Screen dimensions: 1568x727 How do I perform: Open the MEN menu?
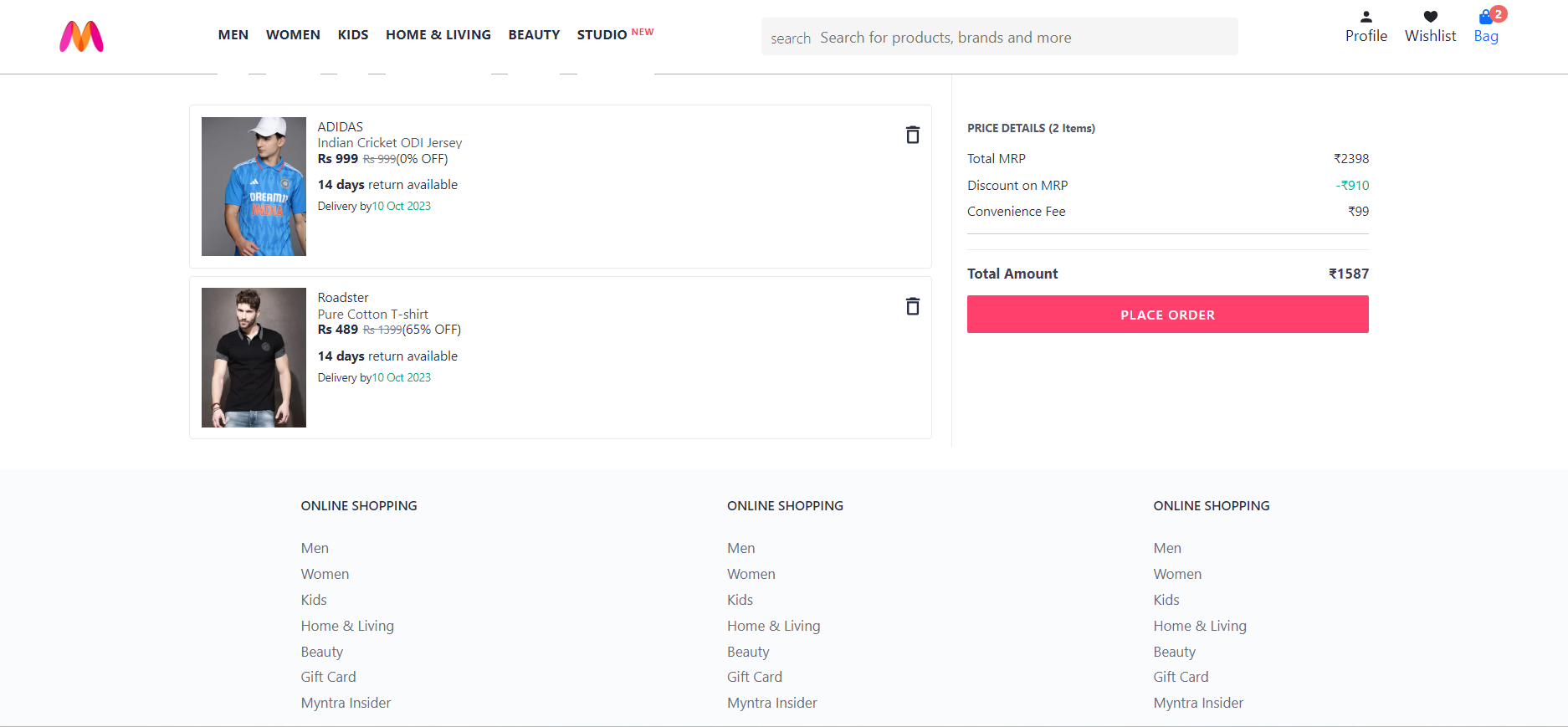tap(233, 34)
